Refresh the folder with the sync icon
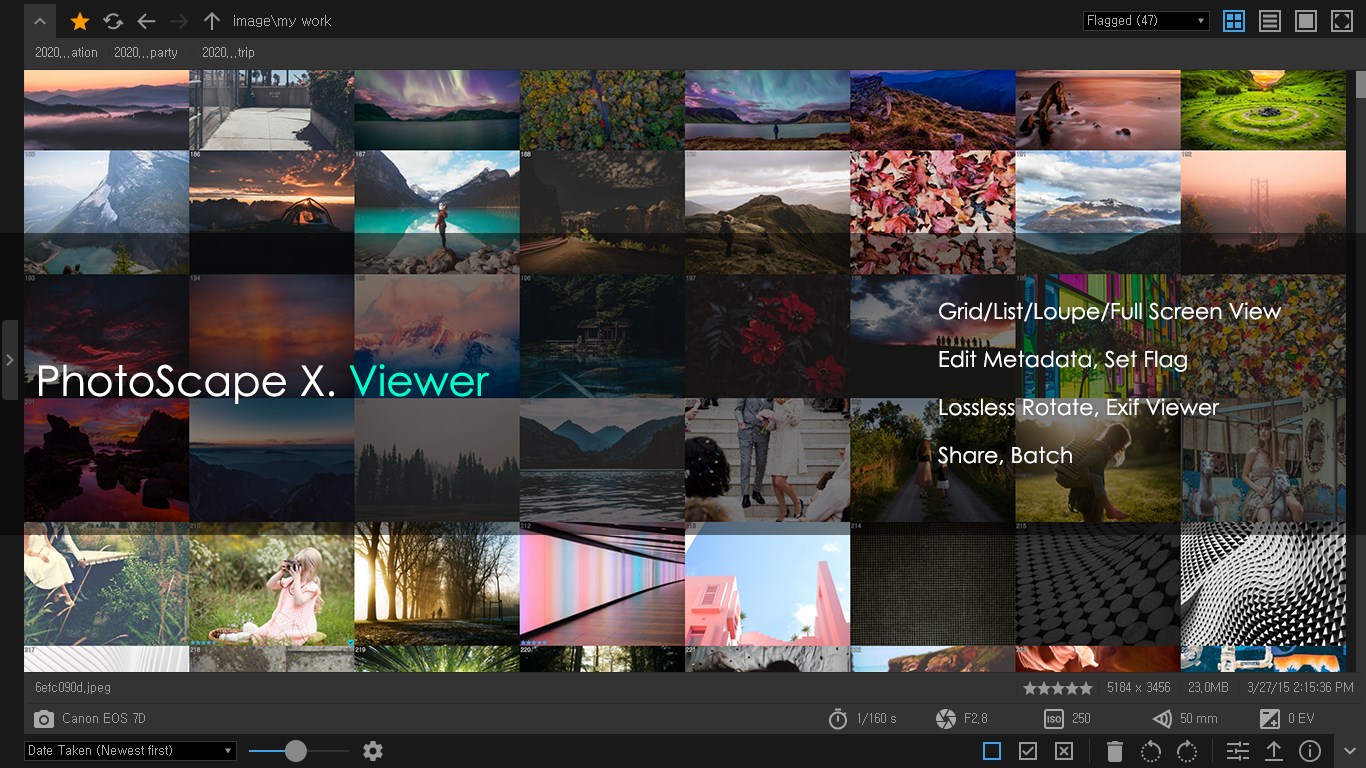The image size is (1366, 768). 113,21
